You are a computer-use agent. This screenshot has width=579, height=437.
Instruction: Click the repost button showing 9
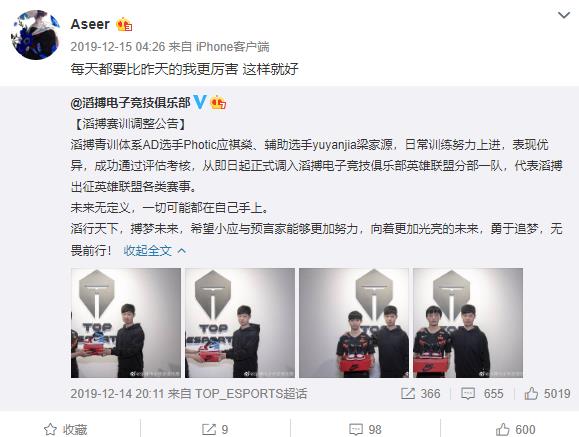point(215,429)
